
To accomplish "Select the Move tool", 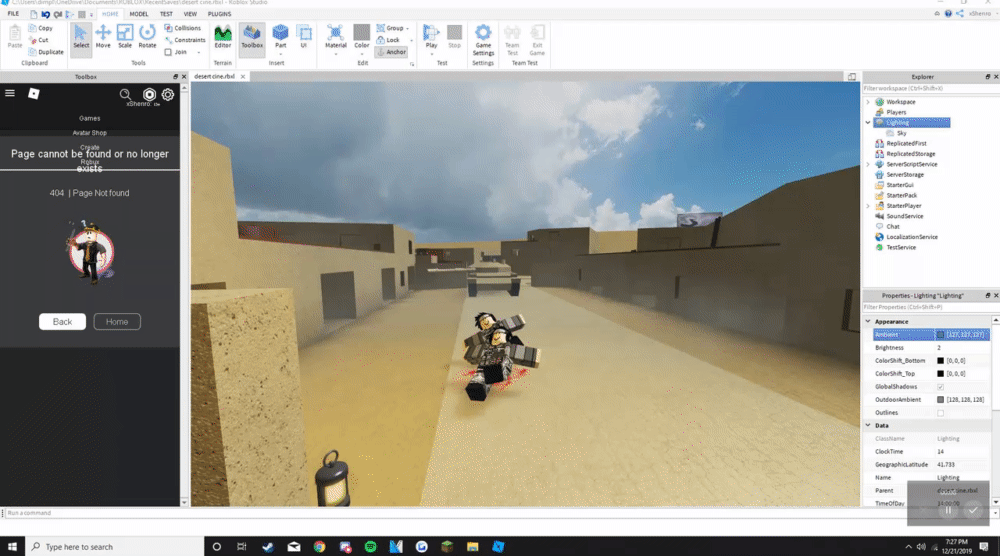I will tap(103, 37).
